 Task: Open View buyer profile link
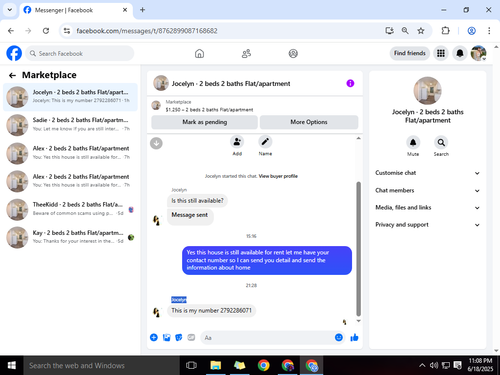(x=278, y=176)
